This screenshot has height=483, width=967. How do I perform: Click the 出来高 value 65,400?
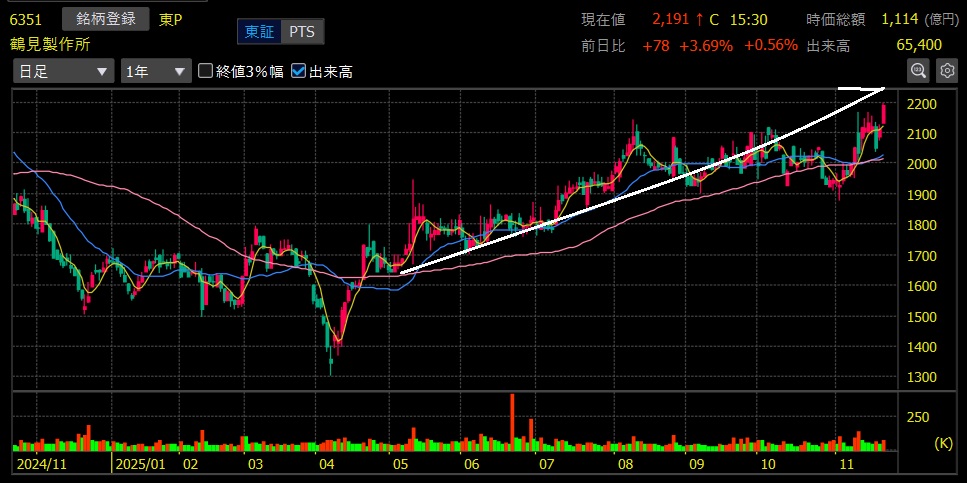tap(920, 45)
